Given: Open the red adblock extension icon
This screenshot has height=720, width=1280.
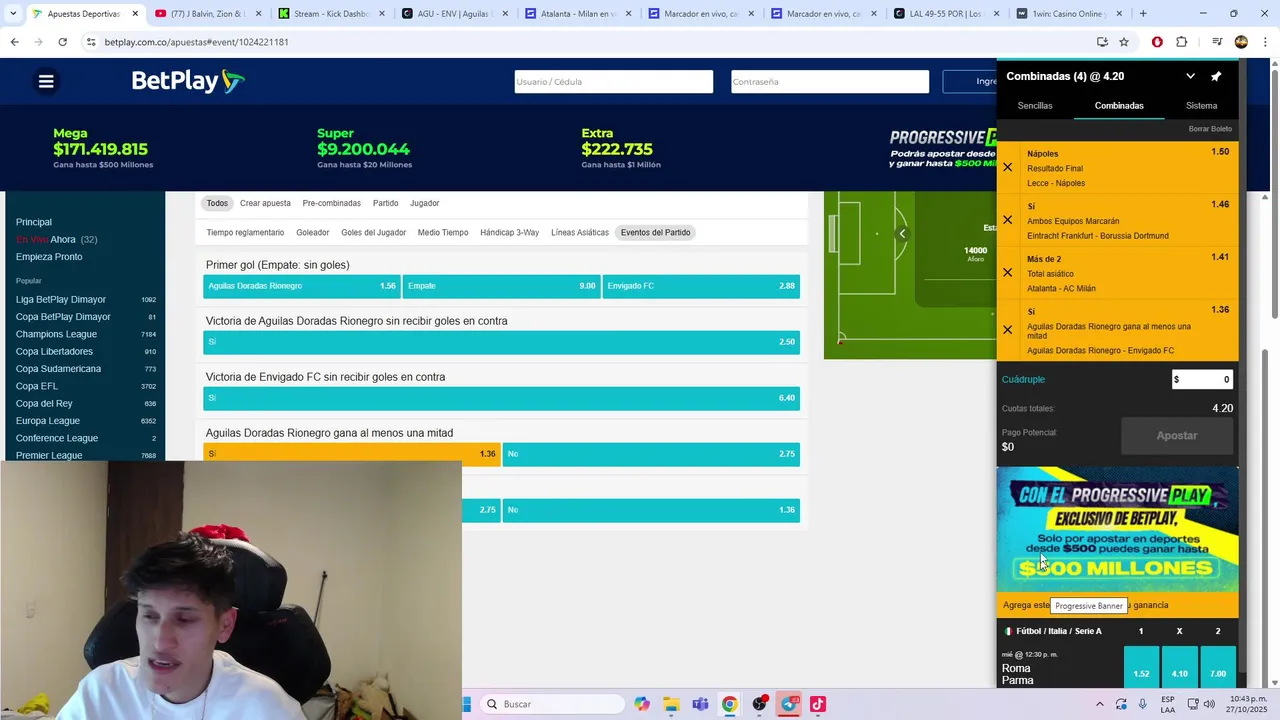Looking at the screenshot, I should pyautogui.click(x=1157, y=42).
